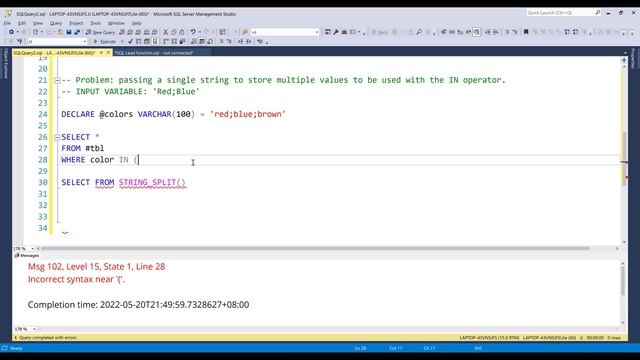Image resolution: width=640 pixels, height=360 pixels.
Task: Click the Paste icon in toolbar
Action: click(182, 32)
